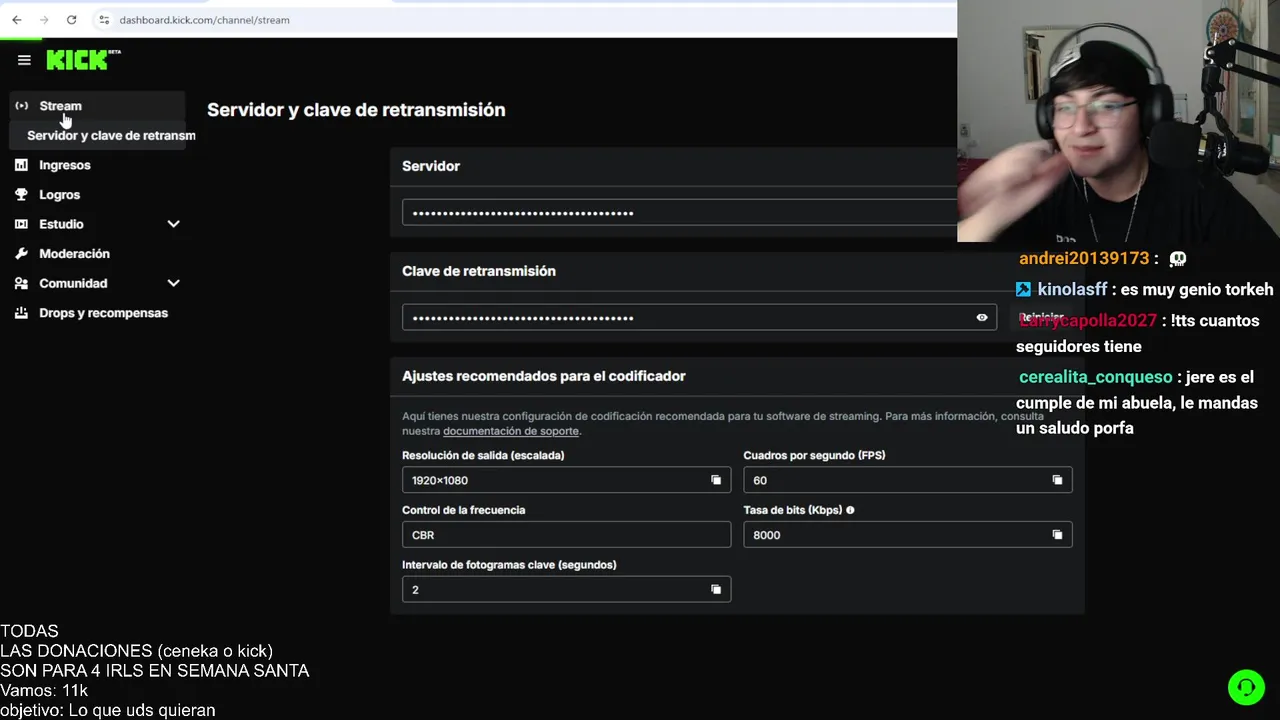Click the Drops gift icon
This screenshot has width=1280, height=720.
pyautogui.click(x=21, y=313)
